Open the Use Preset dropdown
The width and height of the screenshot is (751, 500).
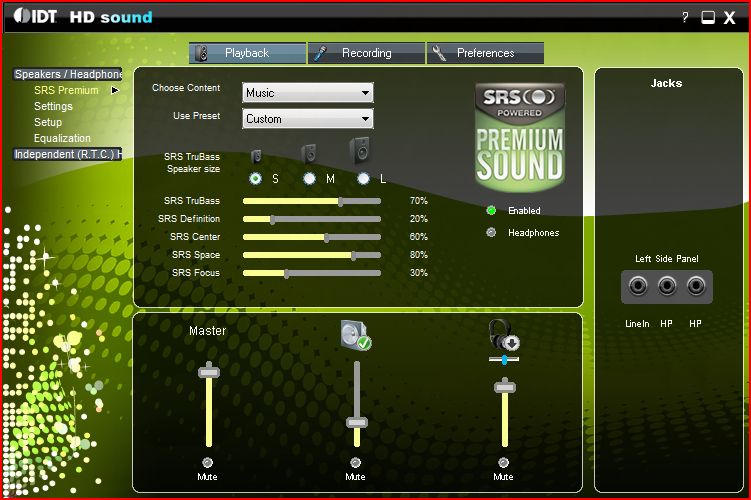click(307, 119)
